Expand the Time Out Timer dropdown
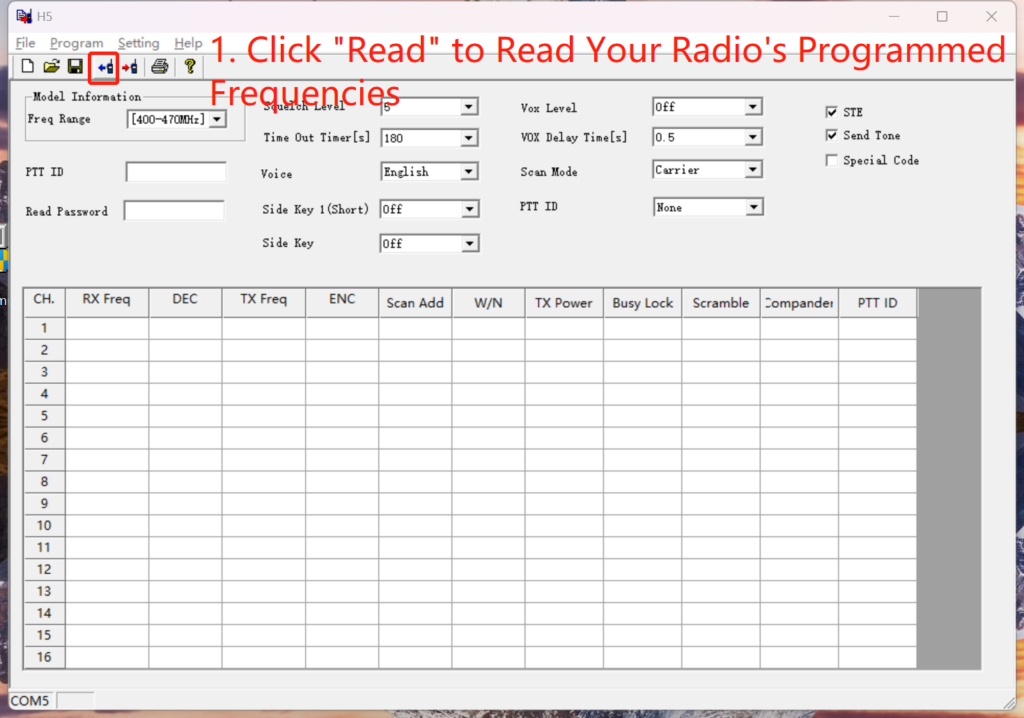 (468, 138)
